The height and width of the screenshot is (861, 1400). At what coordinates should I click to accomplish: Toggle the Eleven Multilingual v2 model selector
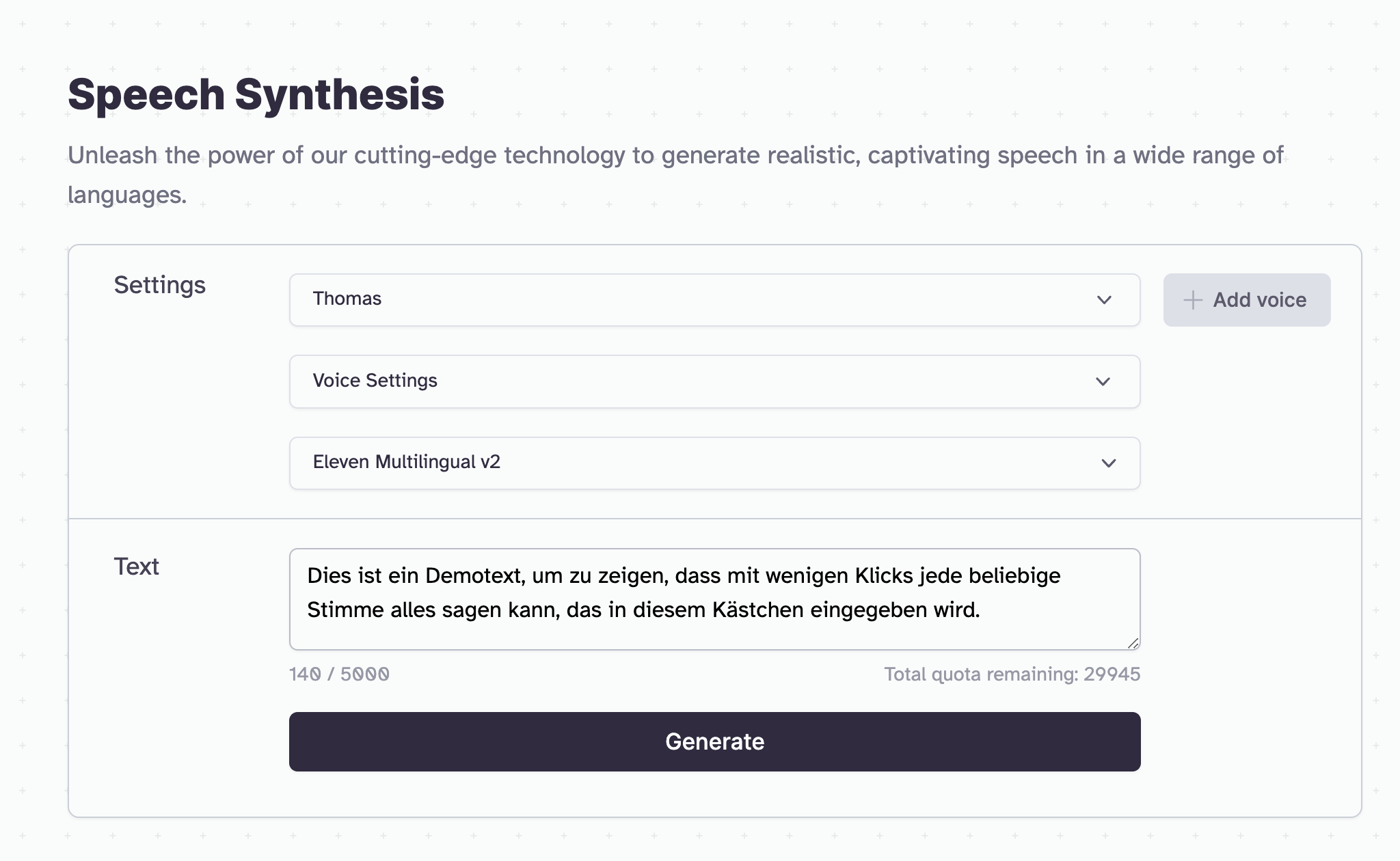tap(714, 462)
